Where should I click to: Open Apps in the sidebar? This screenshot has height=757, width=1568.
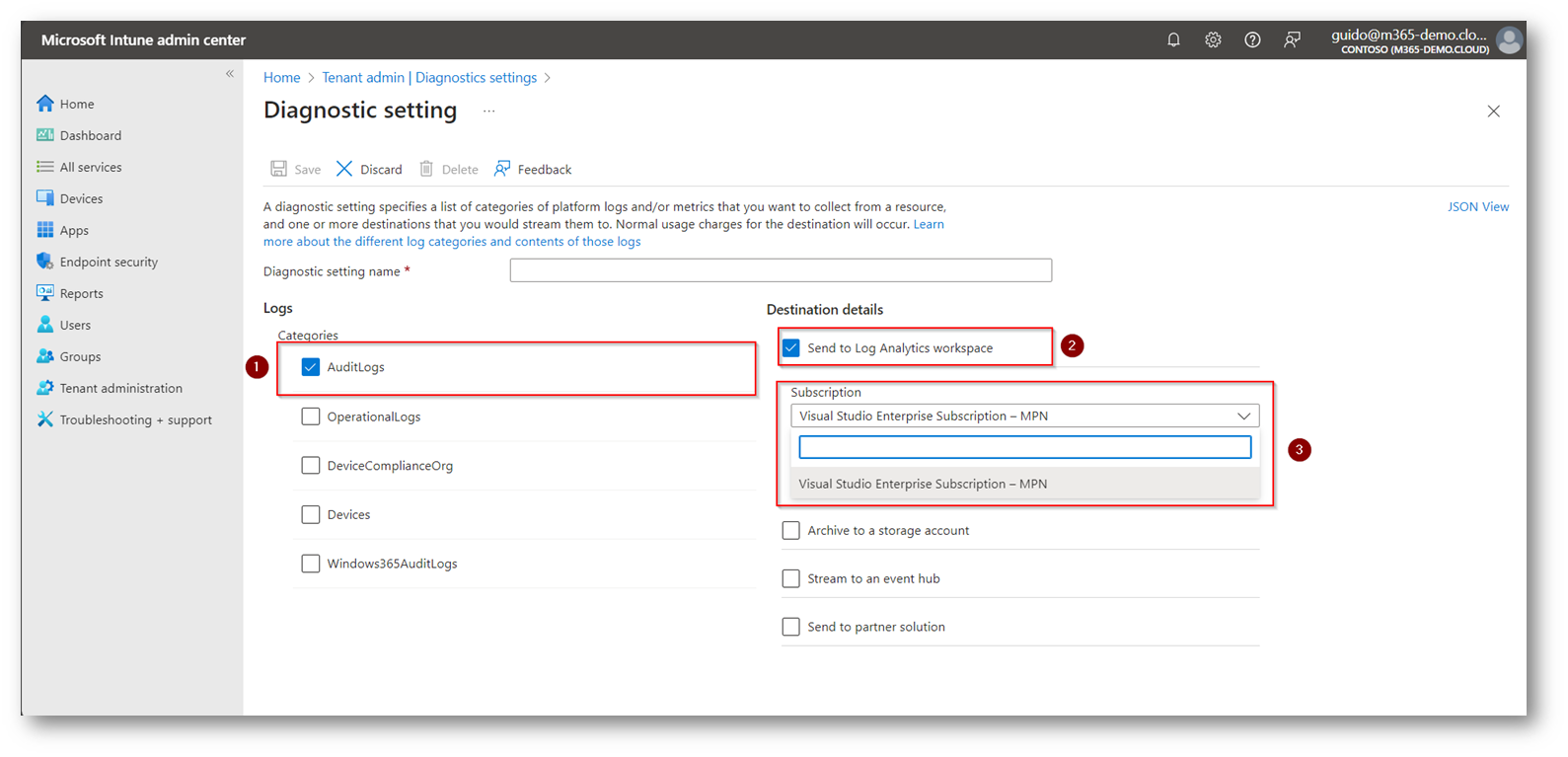(x=74, y=230)
